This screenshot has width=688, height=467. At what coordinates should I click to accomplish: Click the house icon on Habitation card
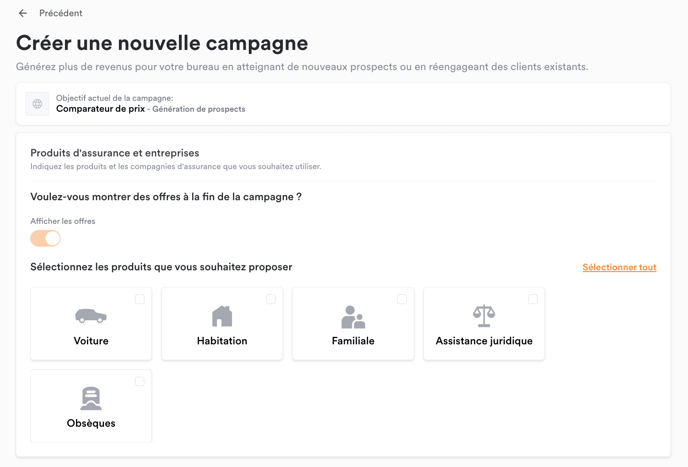tap(222, 316)
